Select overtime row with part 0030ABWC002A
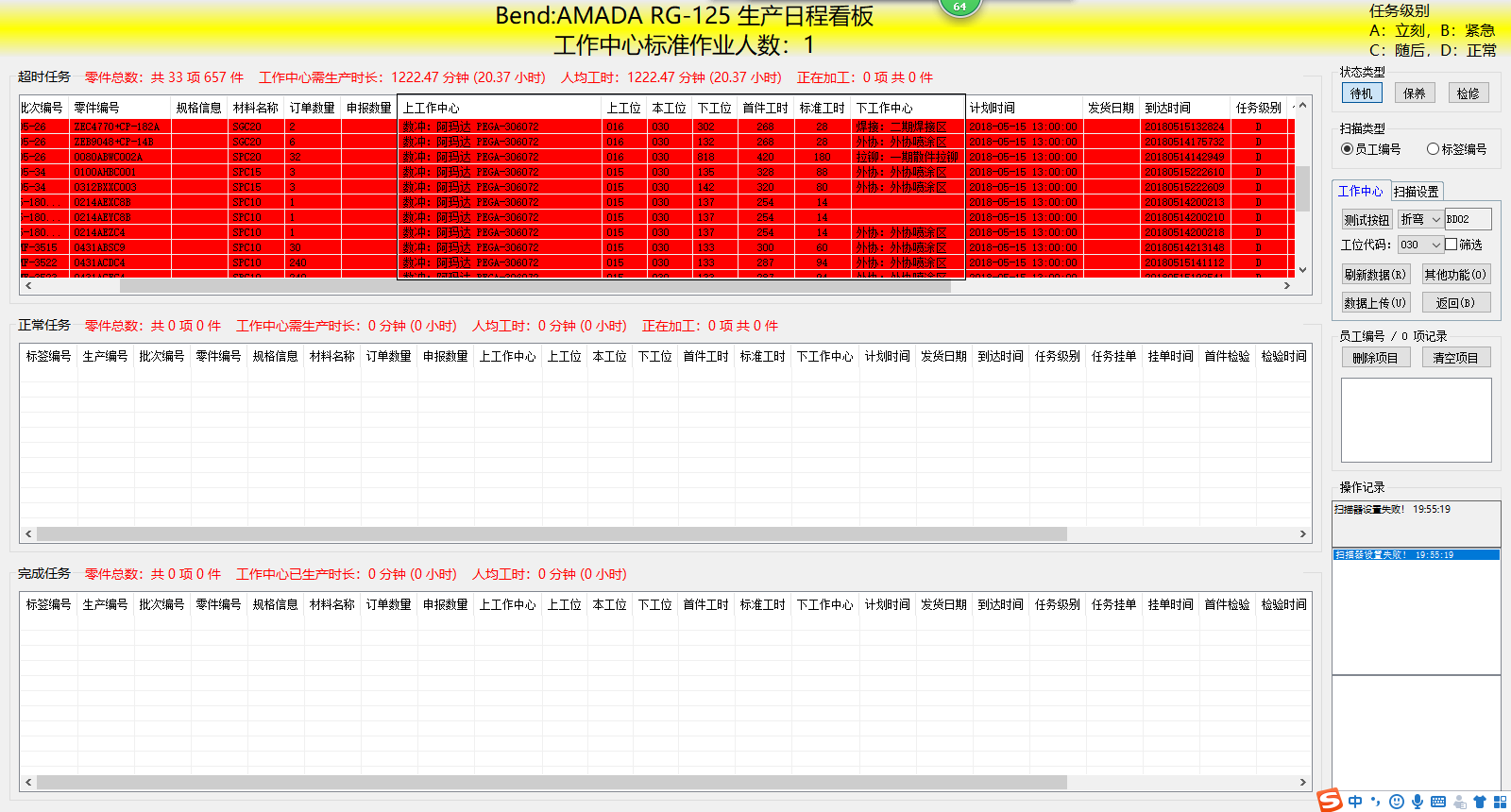Viewport: 1511px width, 812px height. pyautogui.click(x=656, y=157)
